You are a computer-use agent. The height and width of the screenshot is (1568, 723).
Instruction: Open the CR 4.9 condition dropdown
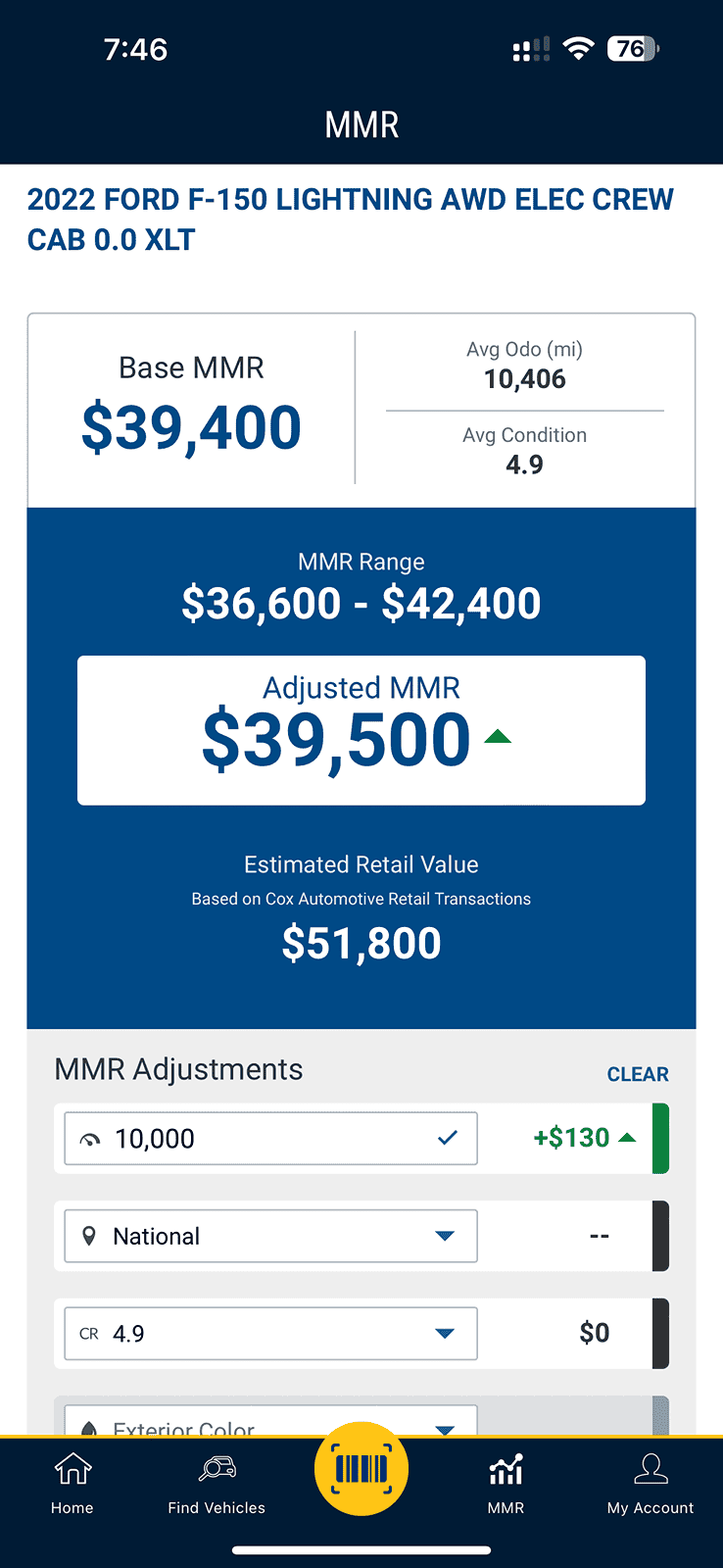[444, 1333]
